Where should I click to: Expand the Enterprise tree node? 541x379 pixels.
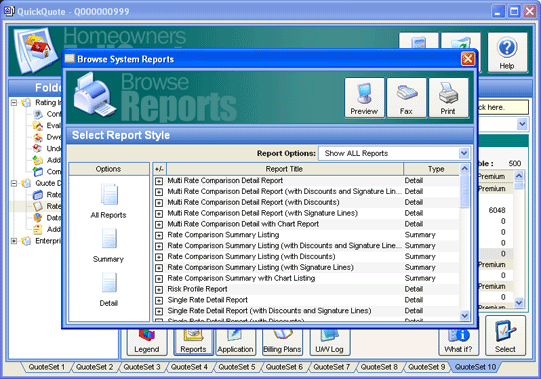click(14, 241)
